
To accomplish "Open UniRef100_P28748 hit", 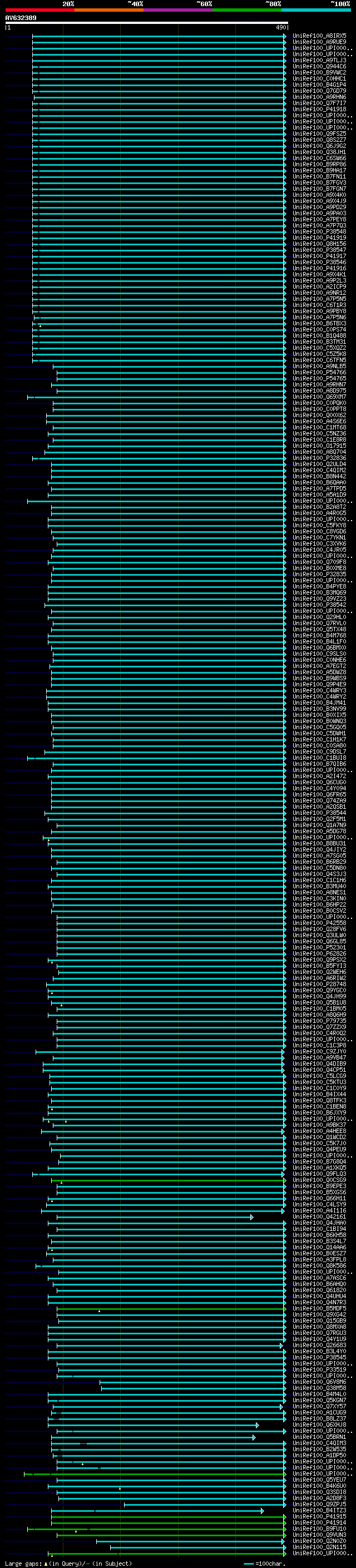I will tap(319, 983).
